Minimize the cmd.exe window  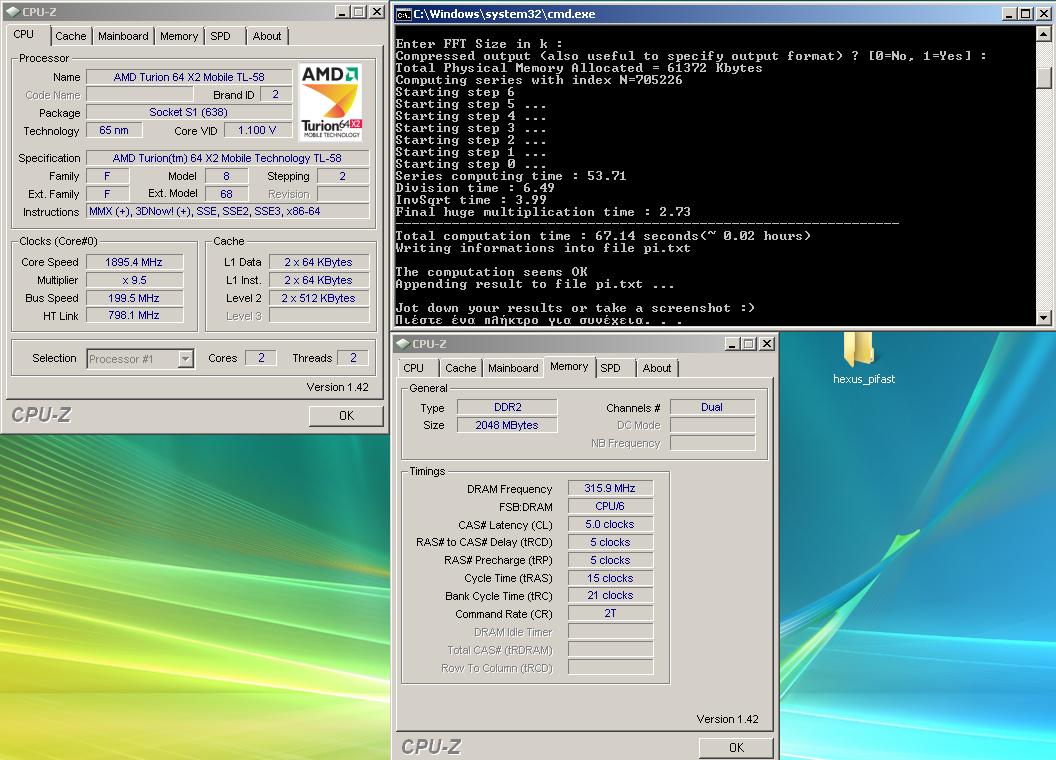pyautogui.click(x=1010, y=14)
